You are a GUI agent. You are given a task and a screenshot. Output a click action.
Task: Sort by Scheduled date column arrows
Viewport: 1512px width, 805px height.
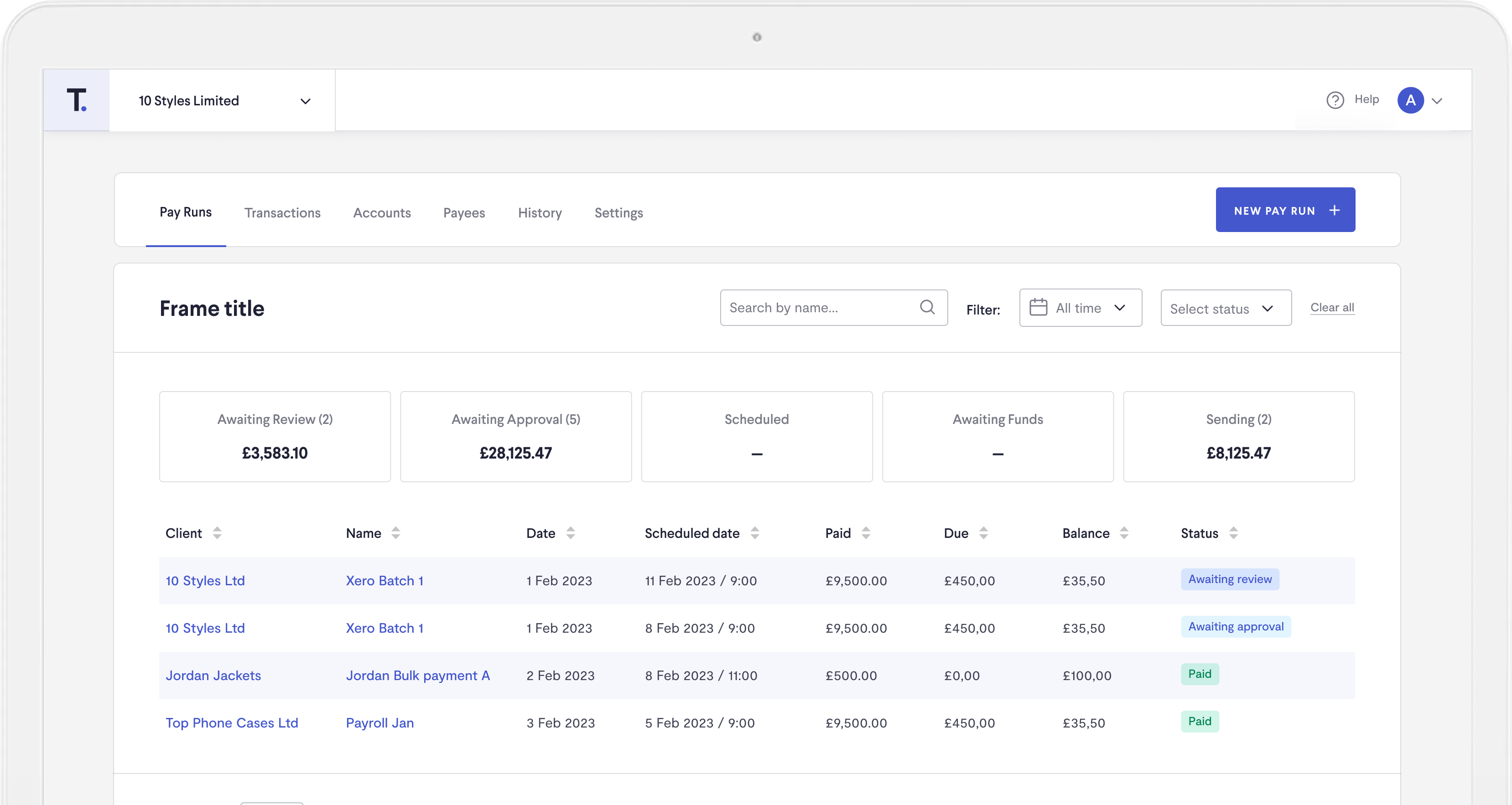[755, 533]
